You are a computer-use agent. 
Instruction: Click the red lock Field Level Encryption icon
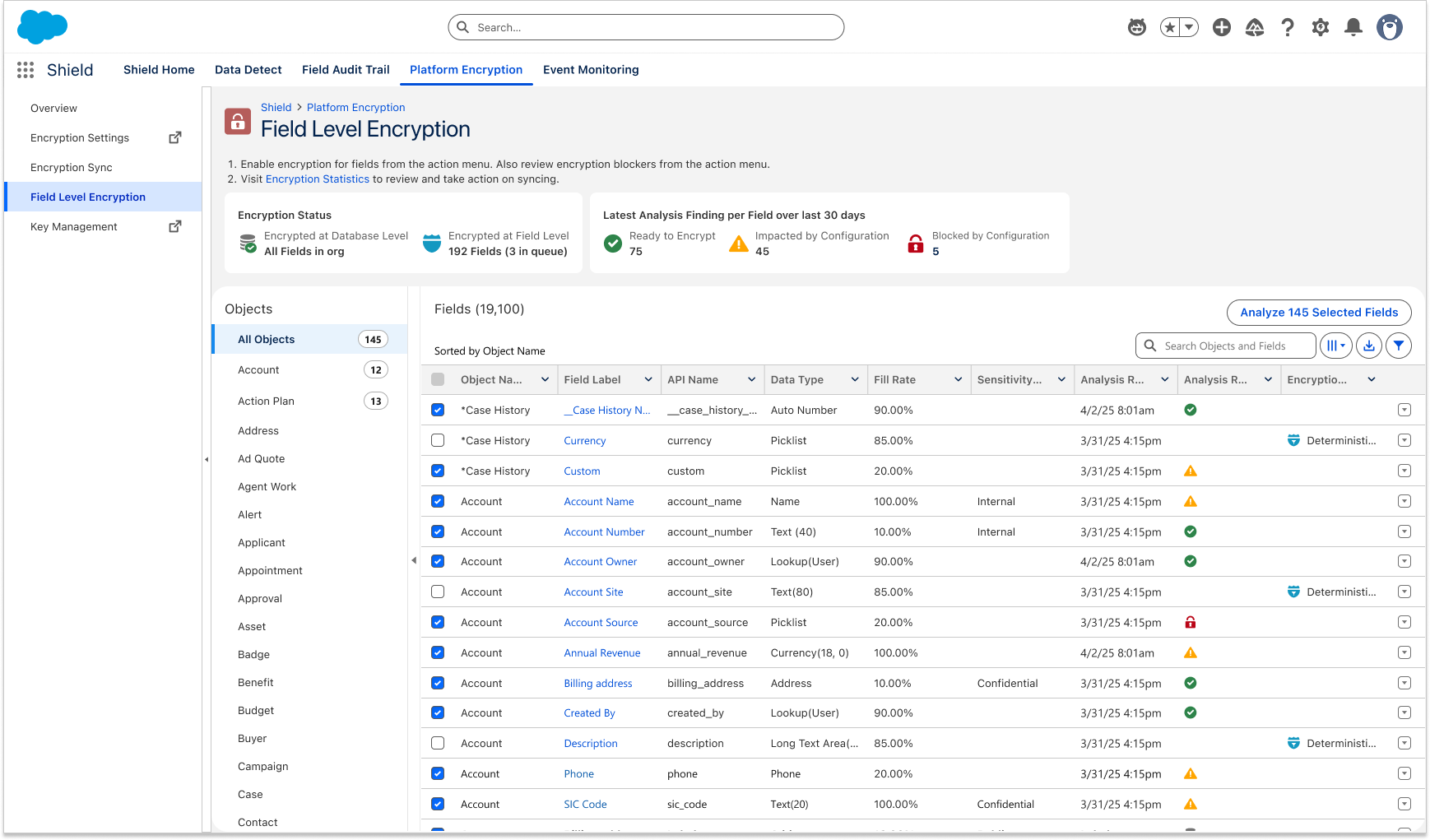[238, 122]
